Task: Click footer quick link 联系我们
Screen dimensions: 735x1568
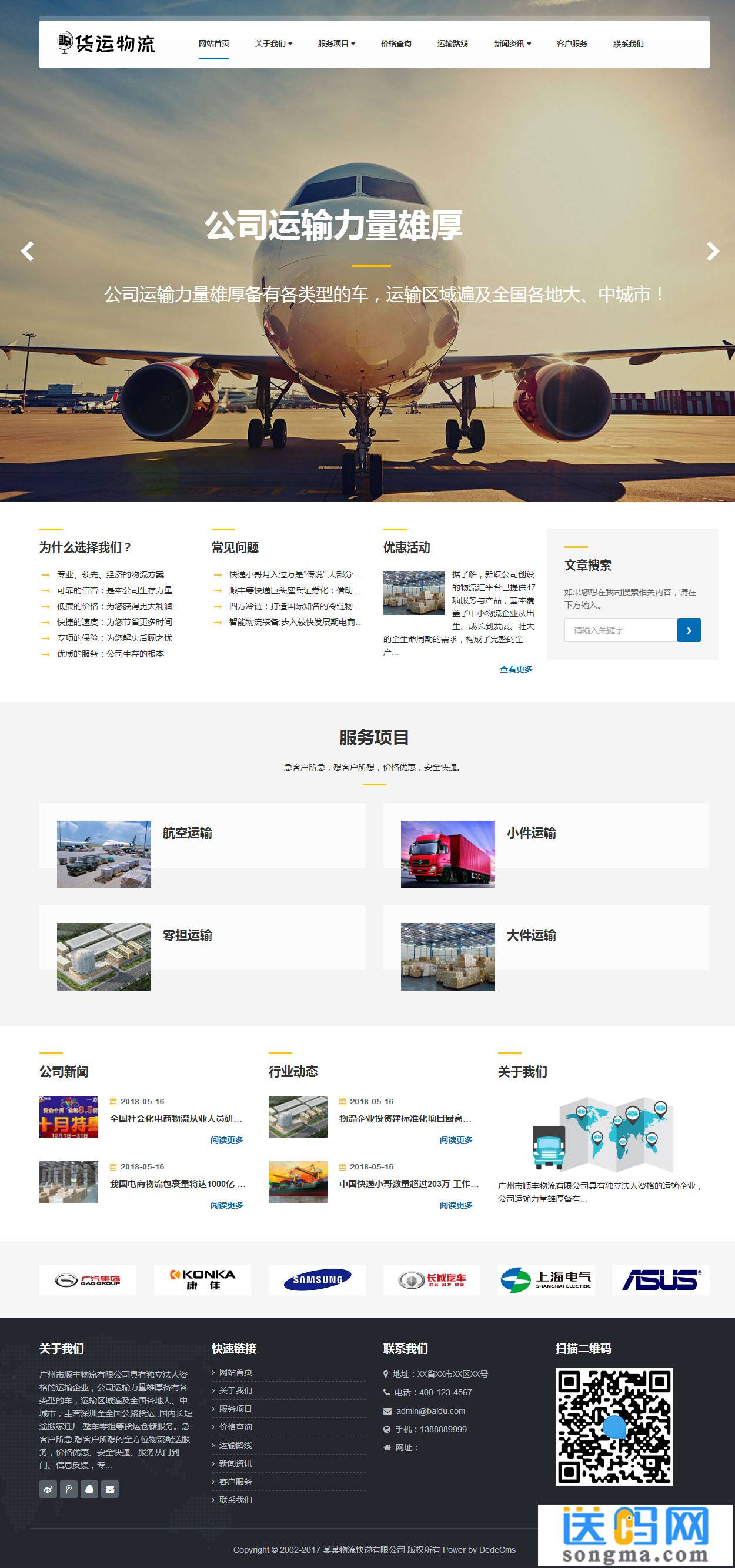Action: click(236, 1500)
